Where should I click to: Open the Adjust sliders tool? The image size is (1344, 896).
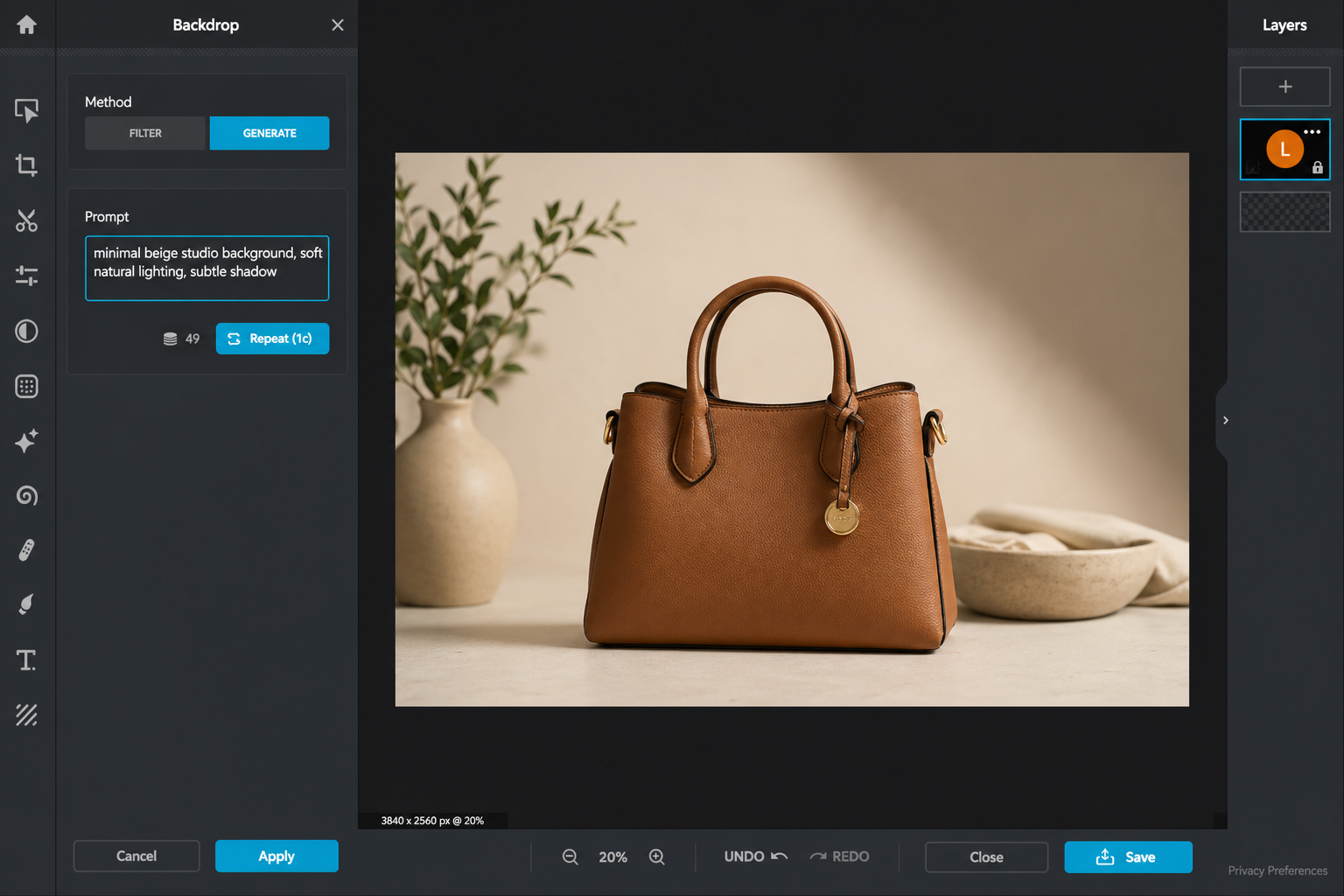[x=26, y=276]
